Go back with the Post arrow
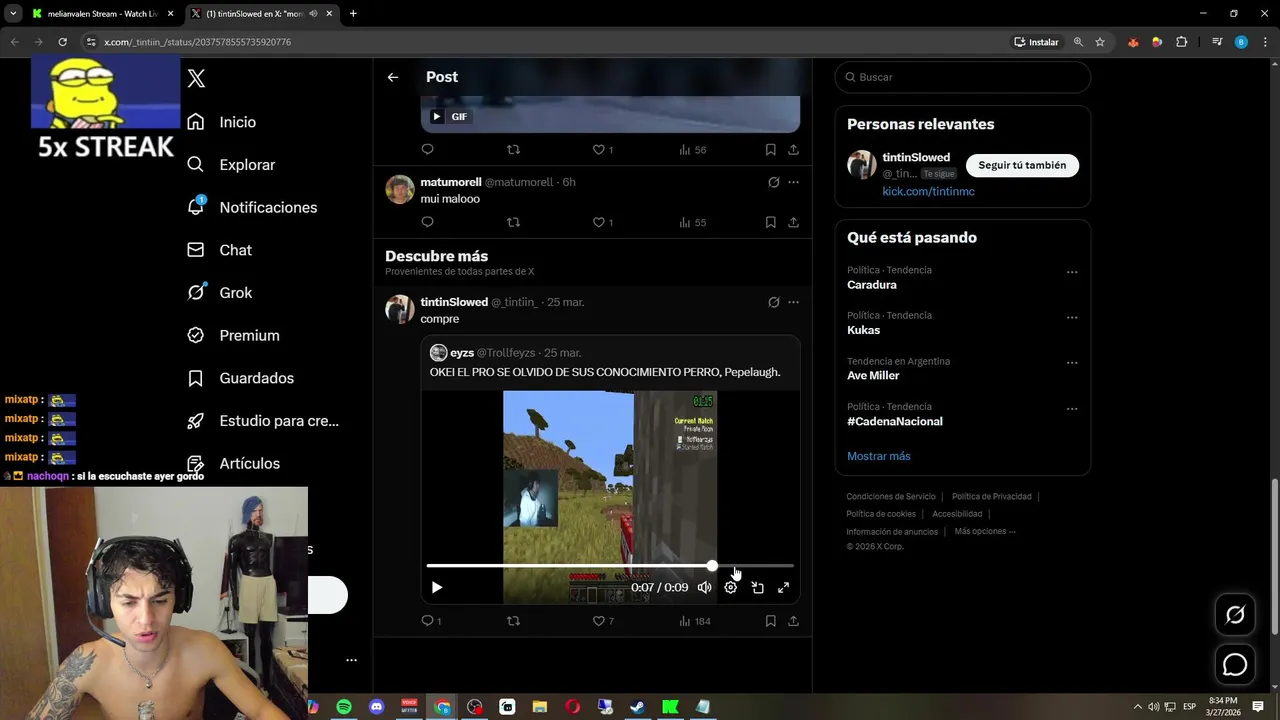 coord(393,77)
